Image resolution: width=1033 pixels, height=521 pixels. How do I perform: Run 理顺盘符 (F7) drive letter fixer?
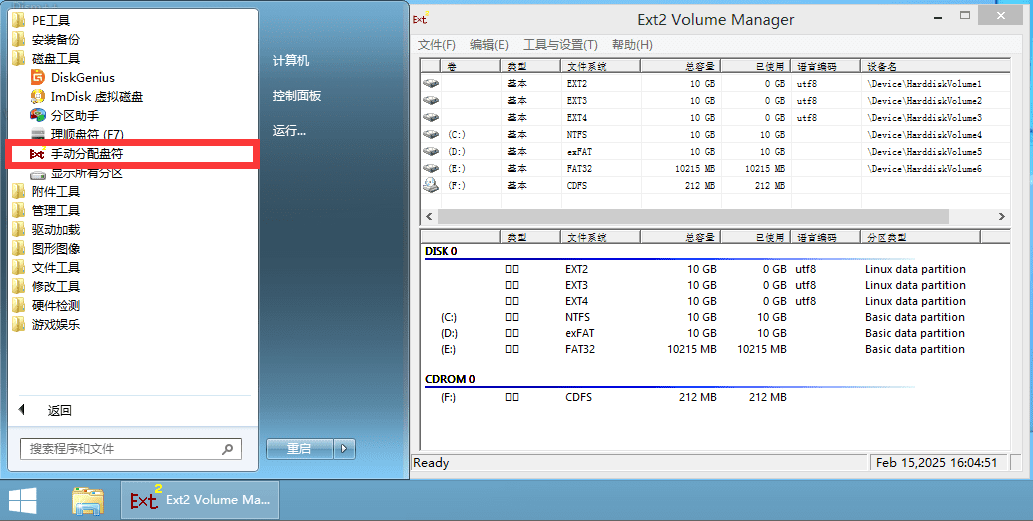[76, 134]
